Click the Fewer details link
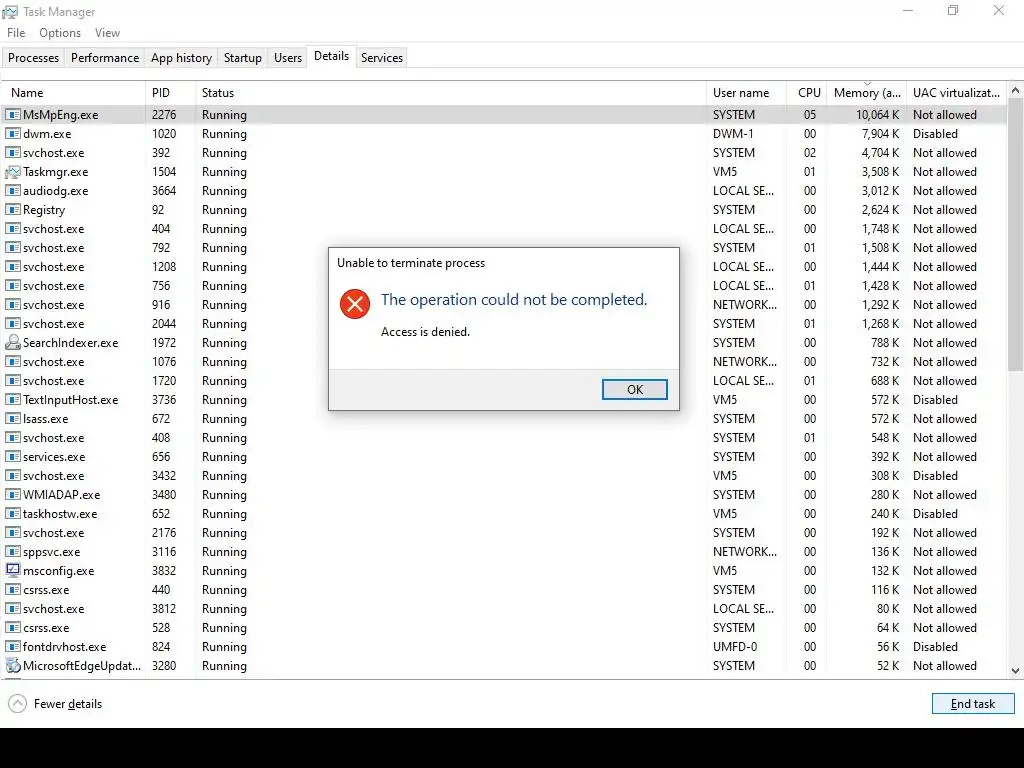The image size is (1024, 768). pyautogui.click(x=68, y=704)
